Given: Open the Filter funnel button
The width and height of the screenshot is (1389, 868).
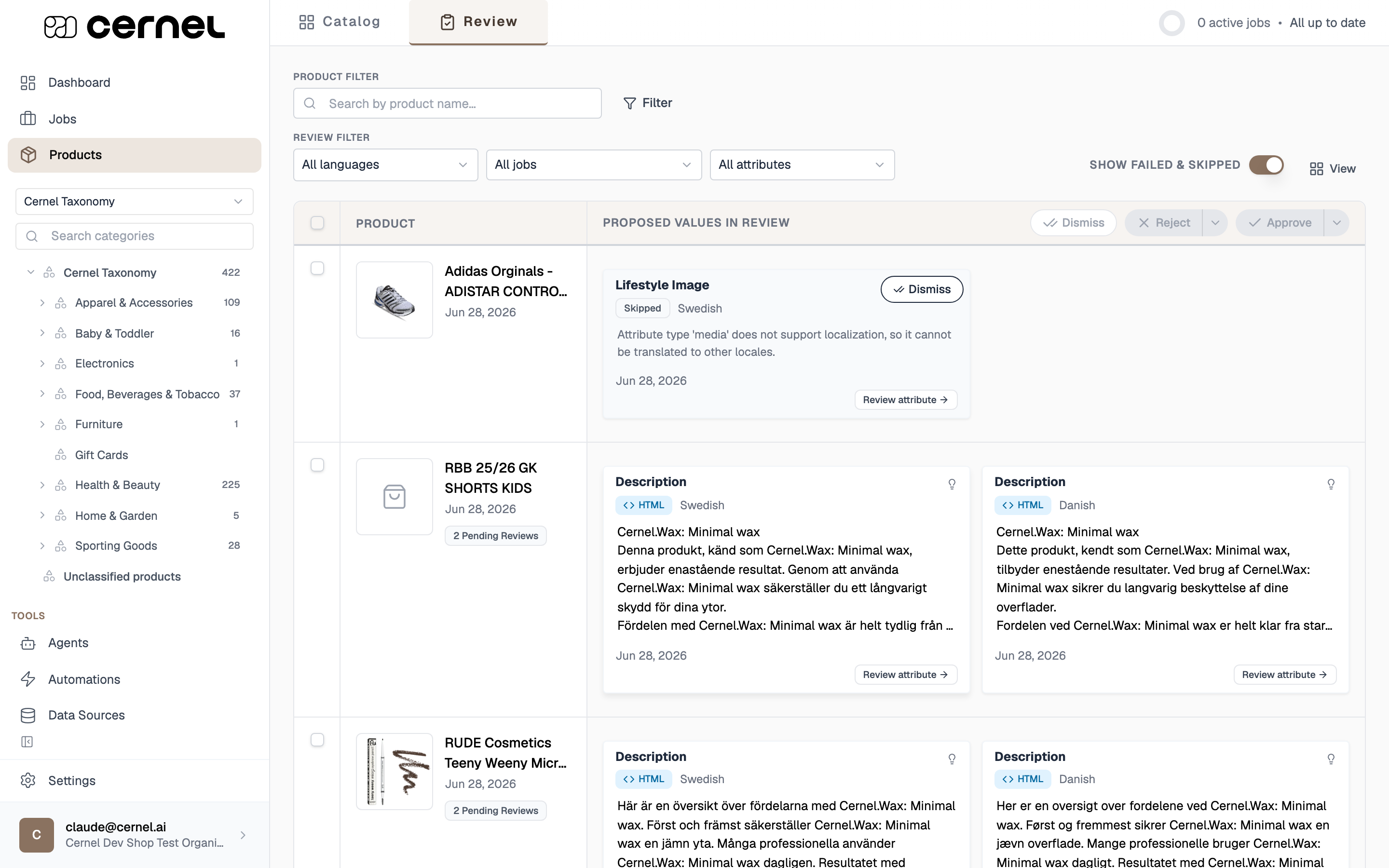Looking at the screenshot, I should 647,103.
